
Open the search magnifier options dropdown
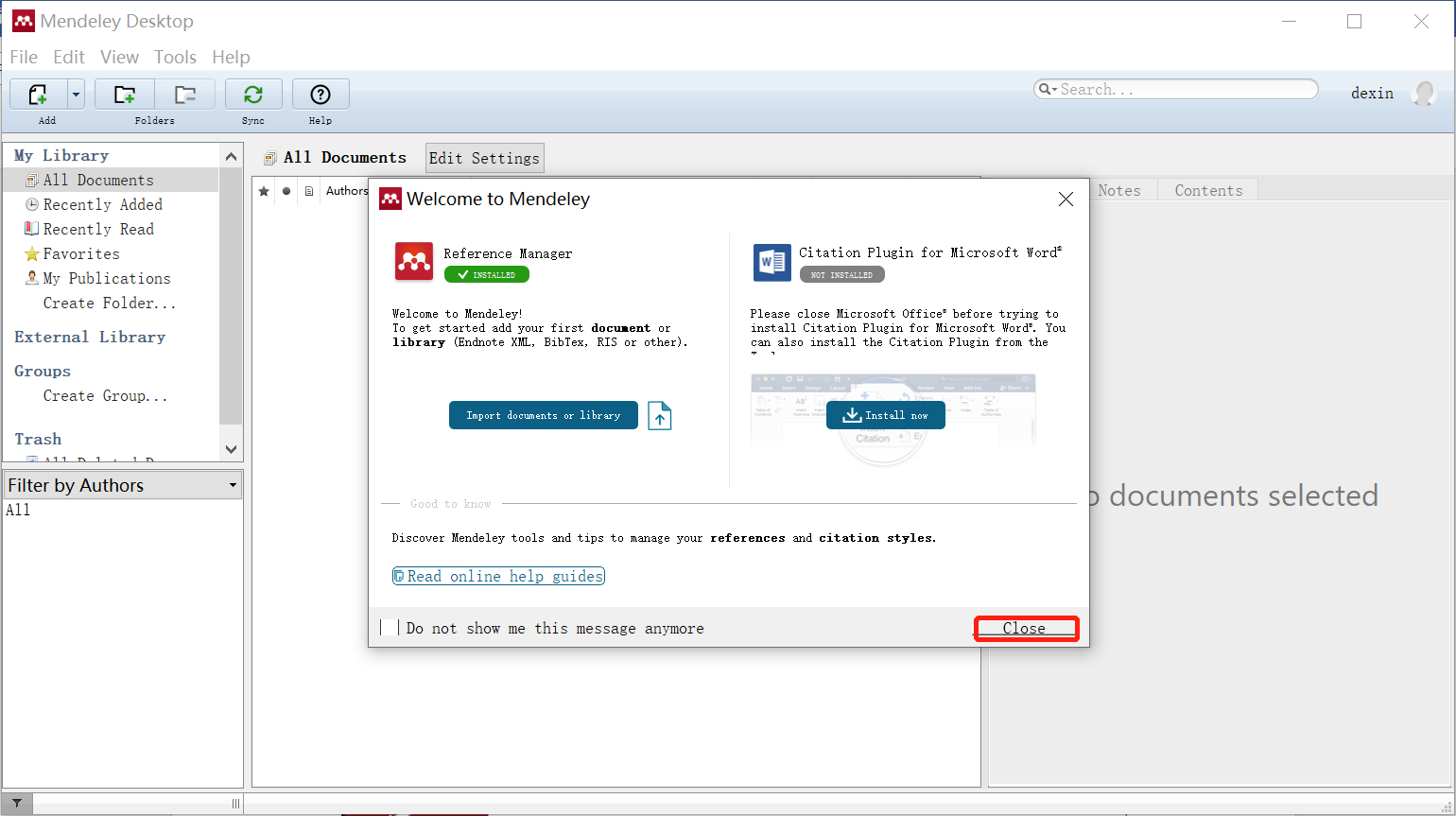pos(1047,89)
